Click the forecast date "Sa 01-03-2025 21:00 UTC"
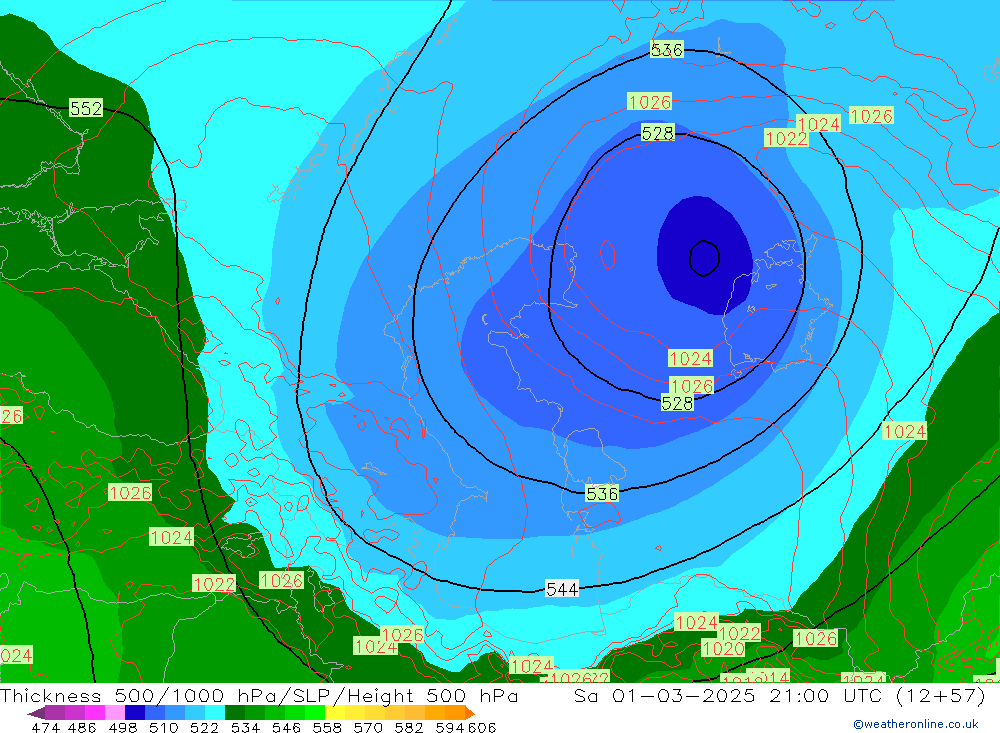This screenshot has width=1000, height=733. tap(730, 695)
